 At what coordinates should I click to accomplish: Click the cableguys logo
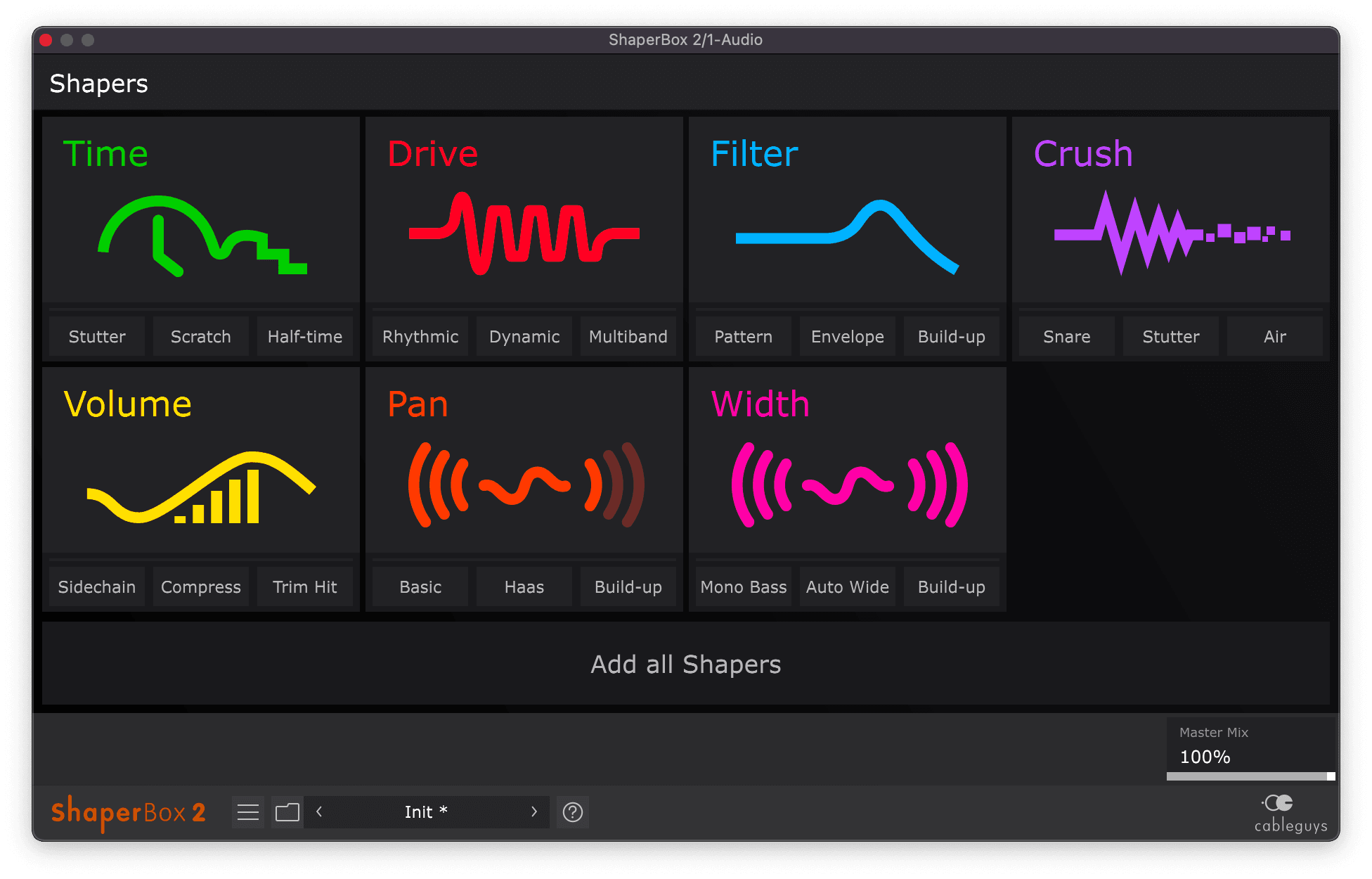(1290, 814)
